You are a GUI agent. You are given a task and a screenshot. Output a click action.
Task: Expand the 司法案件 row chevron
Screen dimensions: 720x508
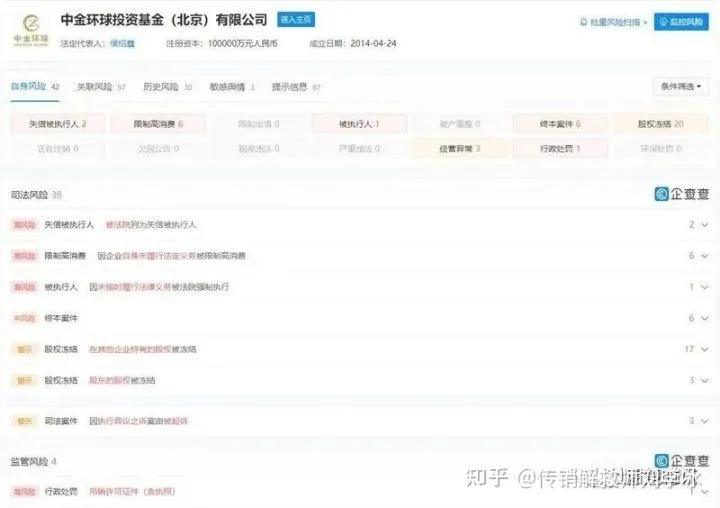pyautogui.click(x=704, y=421)
